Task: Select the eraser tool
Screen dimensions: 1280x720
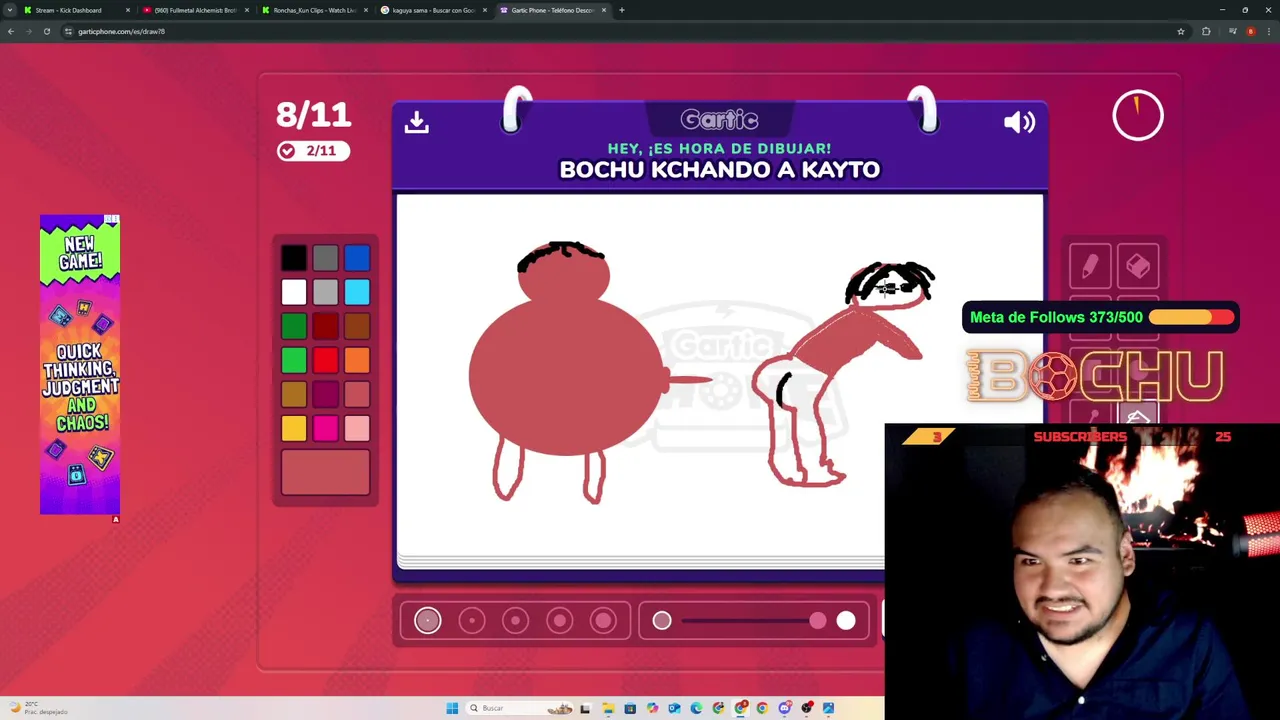Action: click(x=1138, y=266)
